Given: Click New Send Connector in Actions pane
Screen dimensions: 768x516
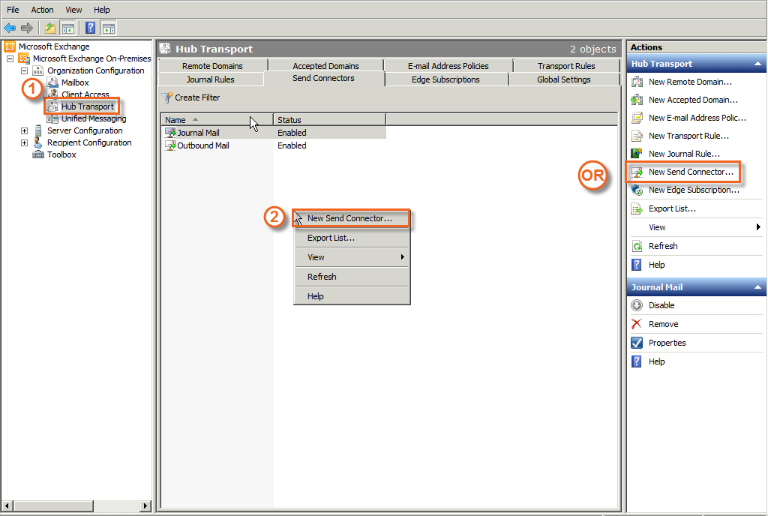Looking at the screenshot, I should tap(691, 172).
